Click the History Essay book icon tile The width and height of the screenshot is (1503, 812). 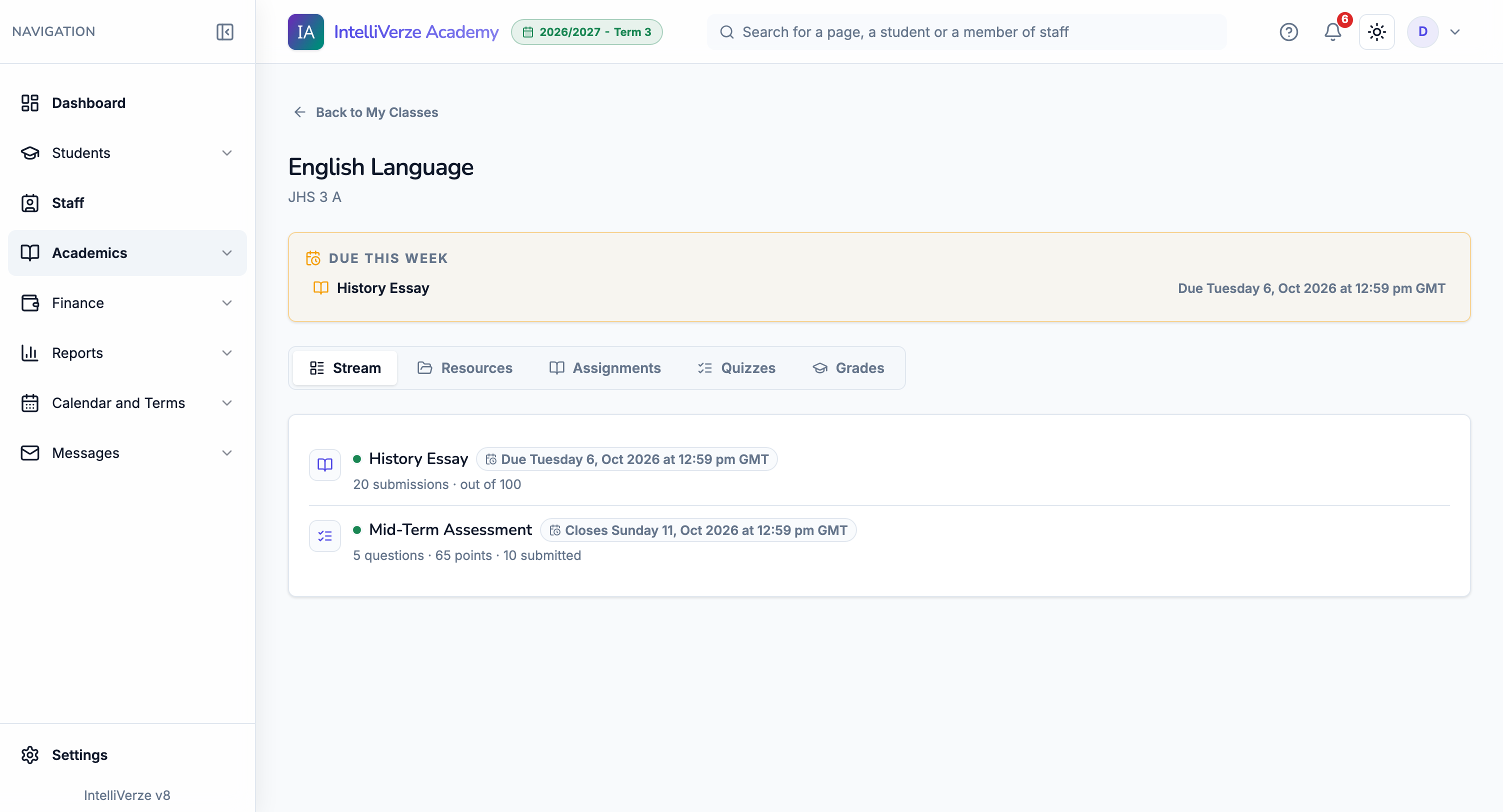[324, 465]
